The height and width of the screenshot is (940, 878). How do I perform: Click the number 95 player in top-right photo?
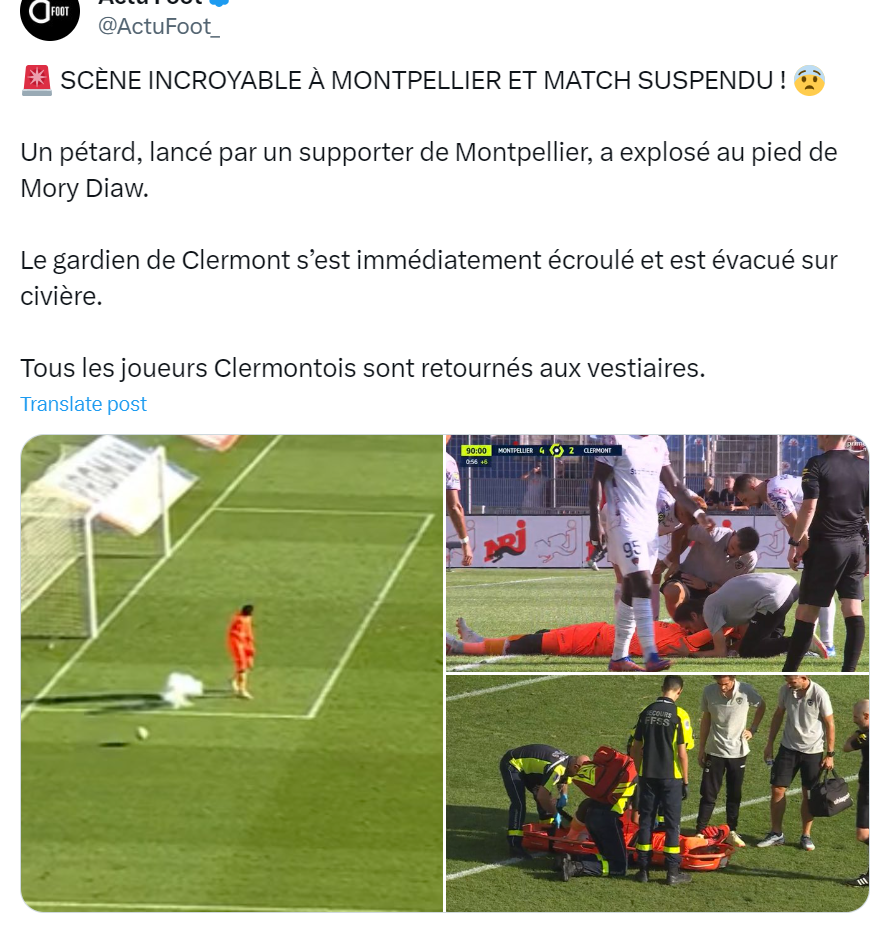(634, 549)
